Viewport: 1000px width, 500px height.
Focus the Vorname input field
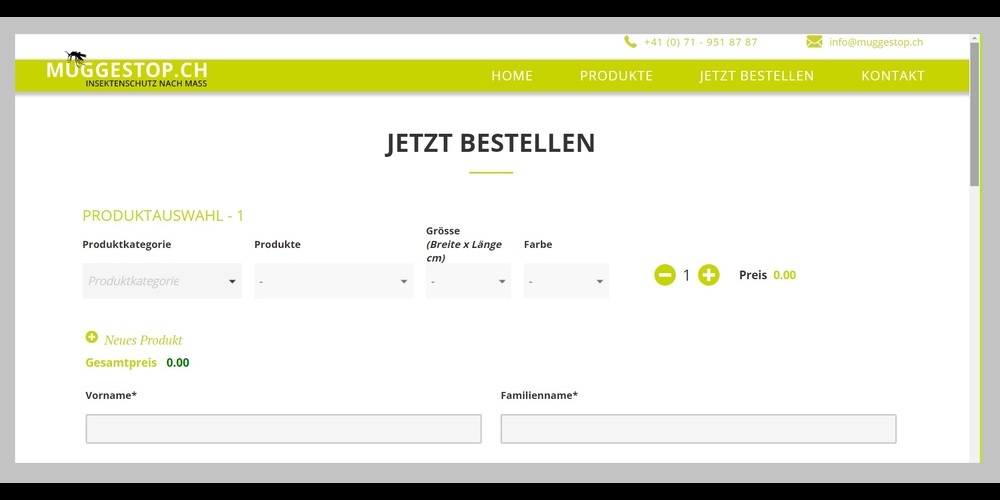[283, 429]
